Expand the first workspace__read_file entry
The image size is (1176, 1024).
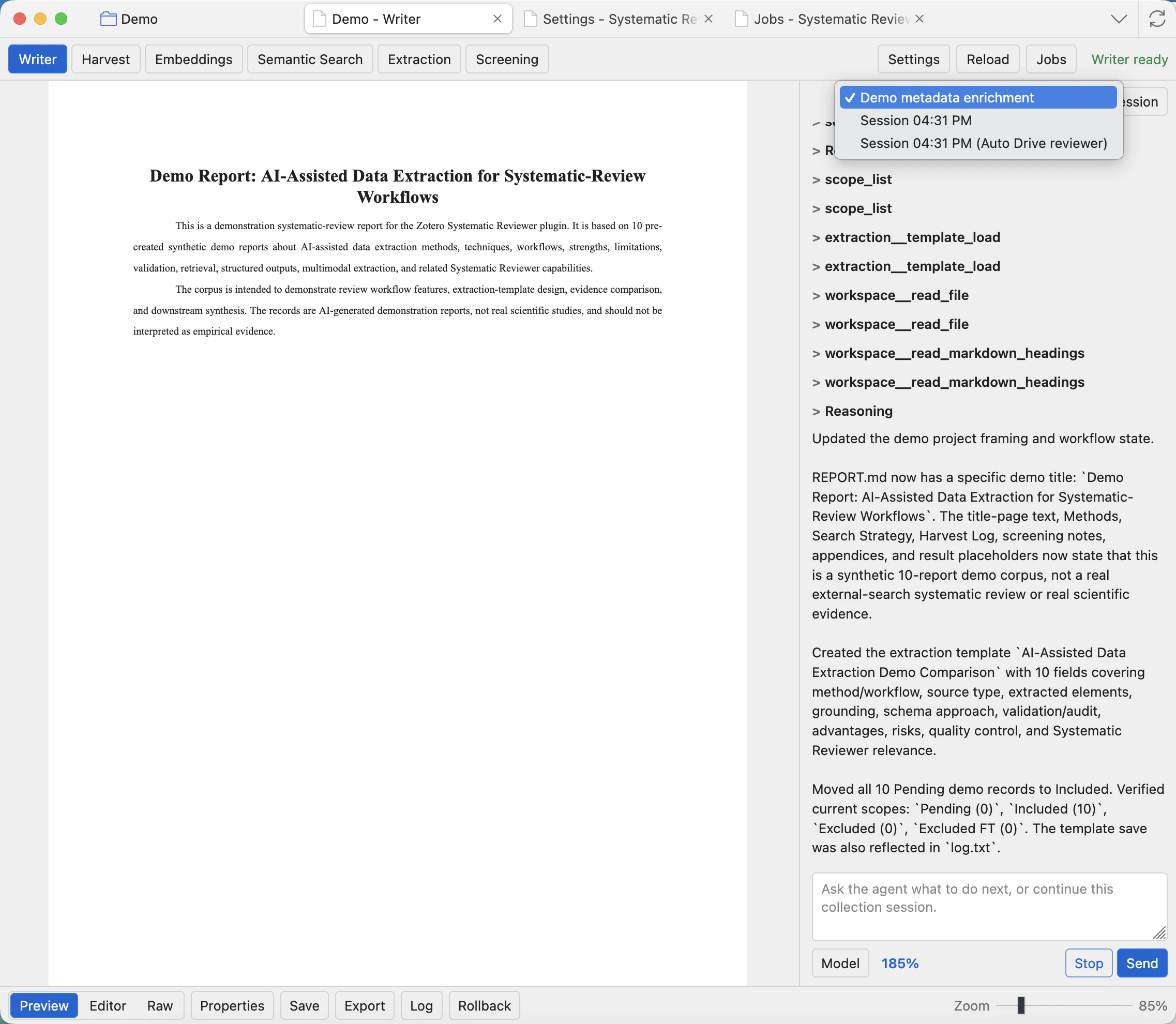[x=889, y=295]
